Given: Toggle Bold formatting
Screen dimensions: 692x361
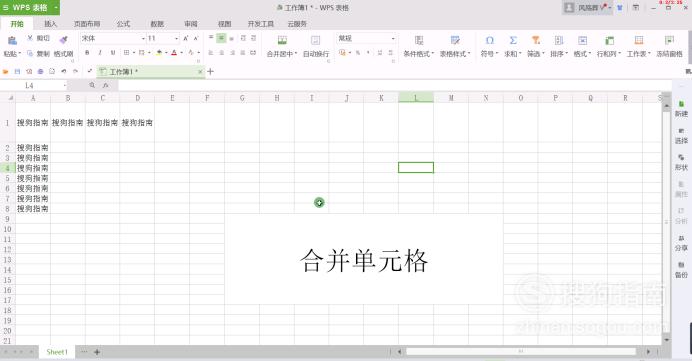Looking at the screenshot, I should coord(87,53).
